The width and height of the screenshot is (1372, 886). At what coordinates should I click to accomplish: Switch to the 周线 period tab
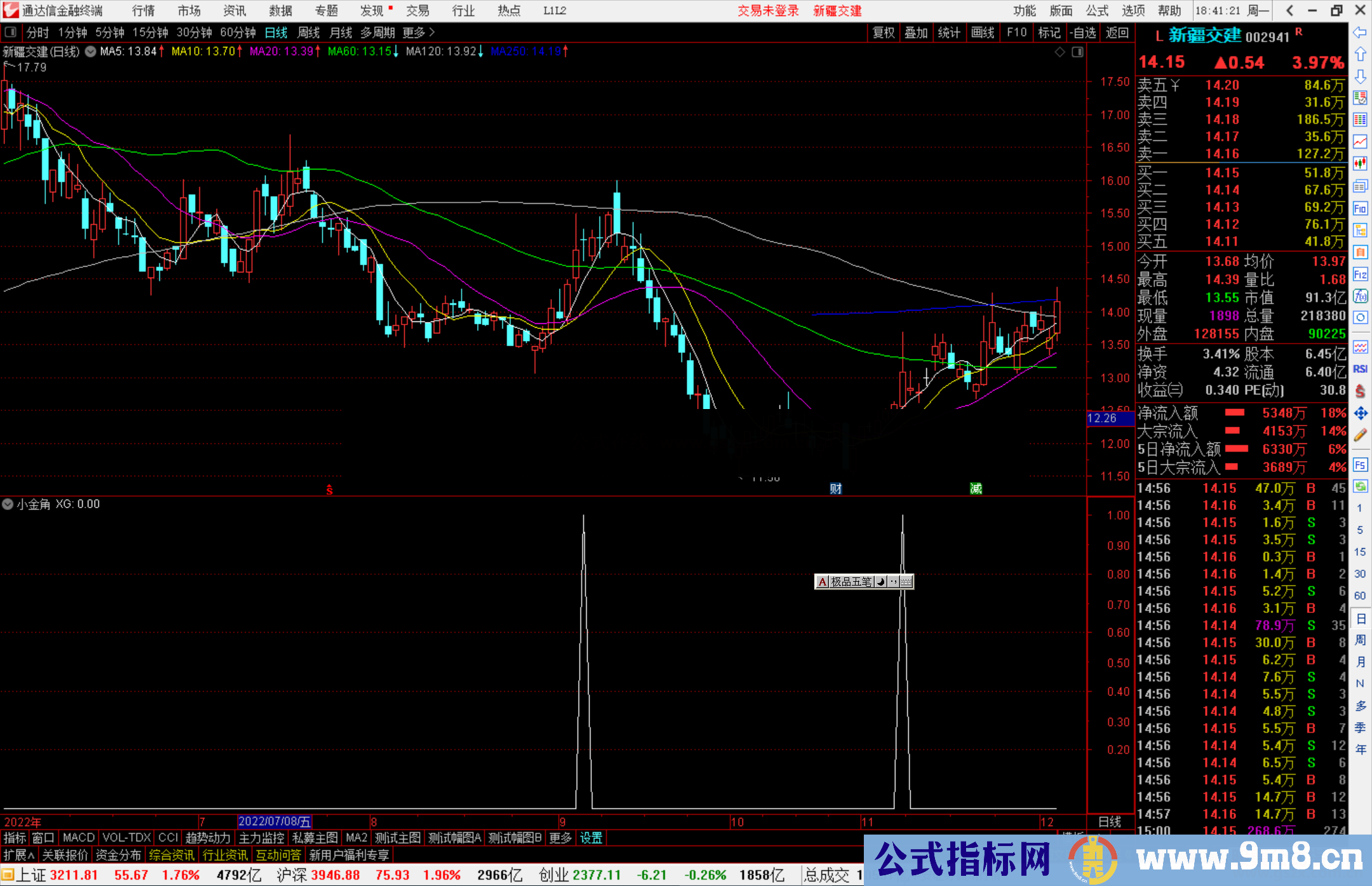pos(308,32)
